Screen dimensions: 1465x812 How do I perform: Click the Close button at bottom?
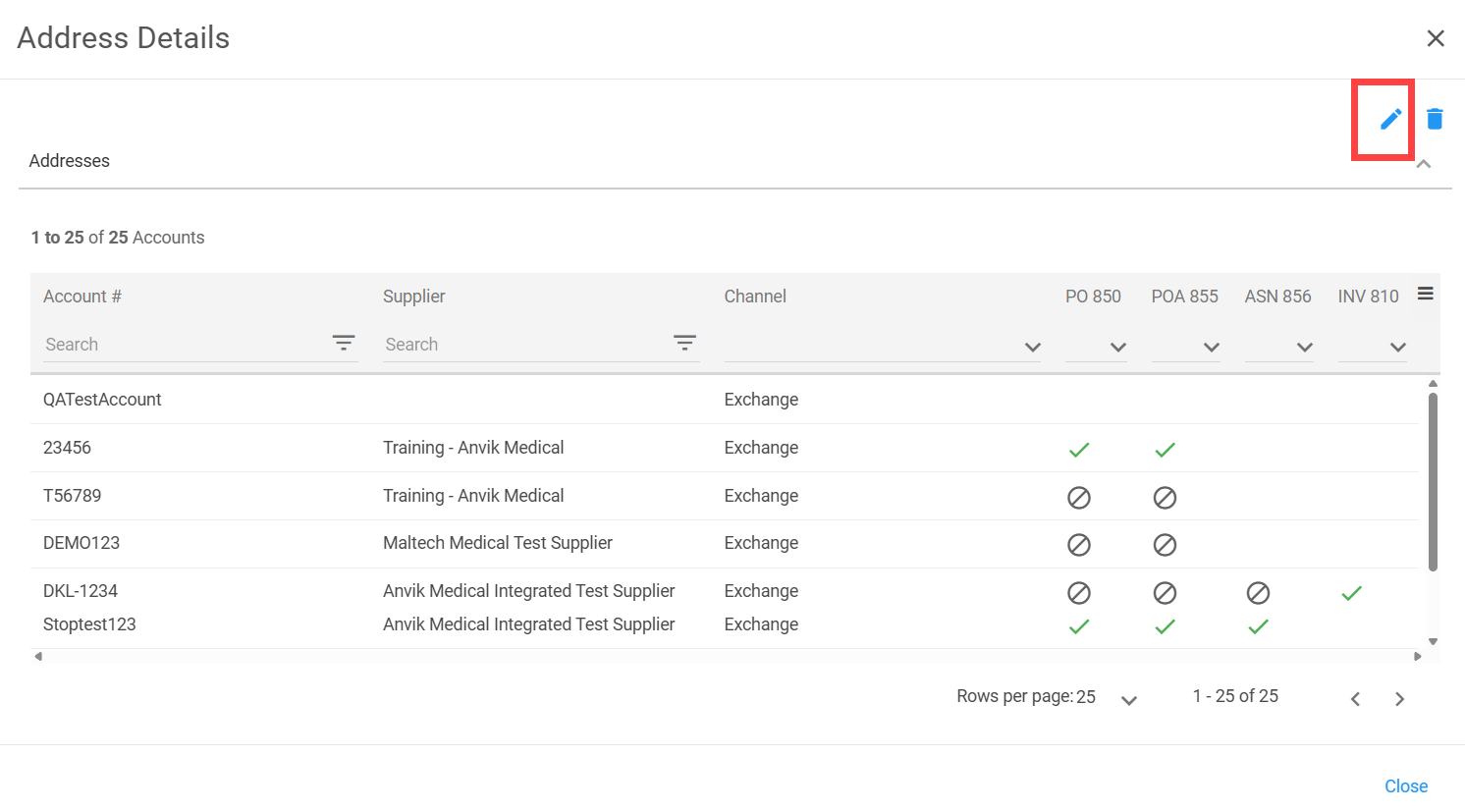[x=1405, y=786]
